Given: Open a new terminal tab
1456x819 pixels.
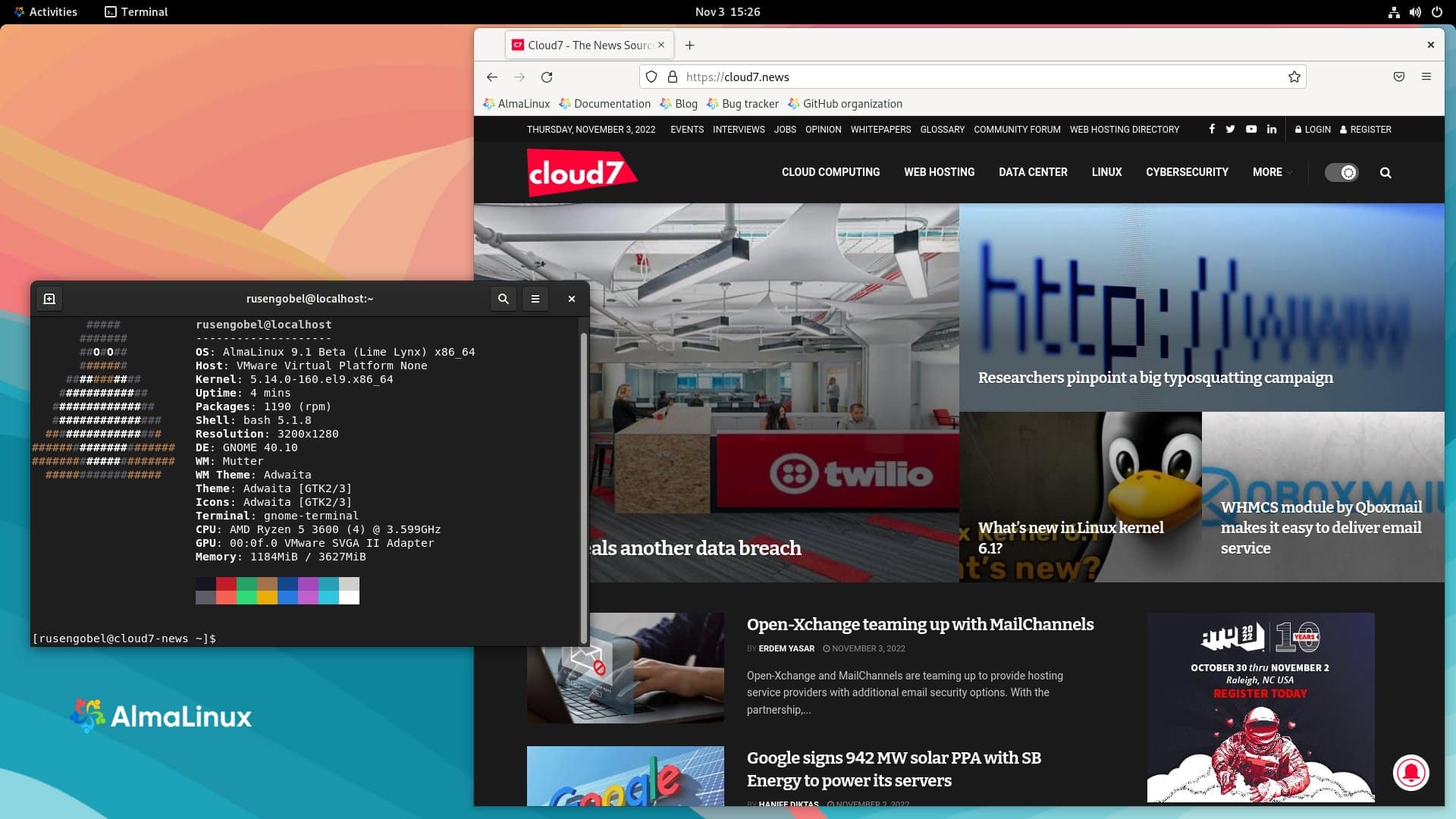Looking at the screenshot, I should (49, 299).
